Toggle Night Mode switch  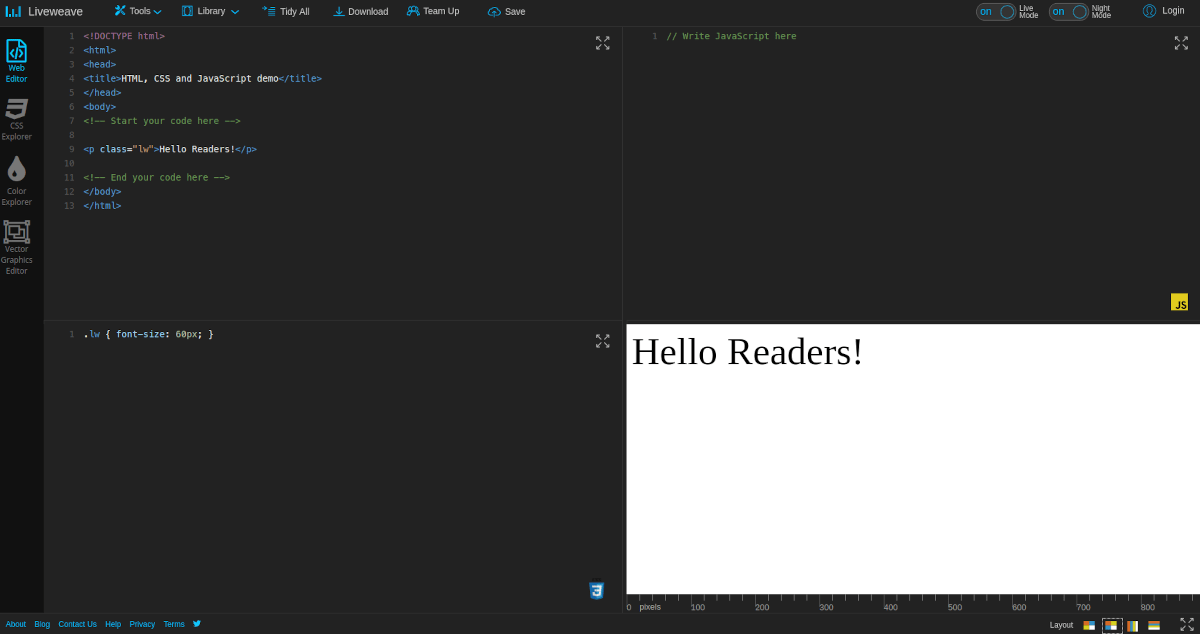[x=1069, y=12]
